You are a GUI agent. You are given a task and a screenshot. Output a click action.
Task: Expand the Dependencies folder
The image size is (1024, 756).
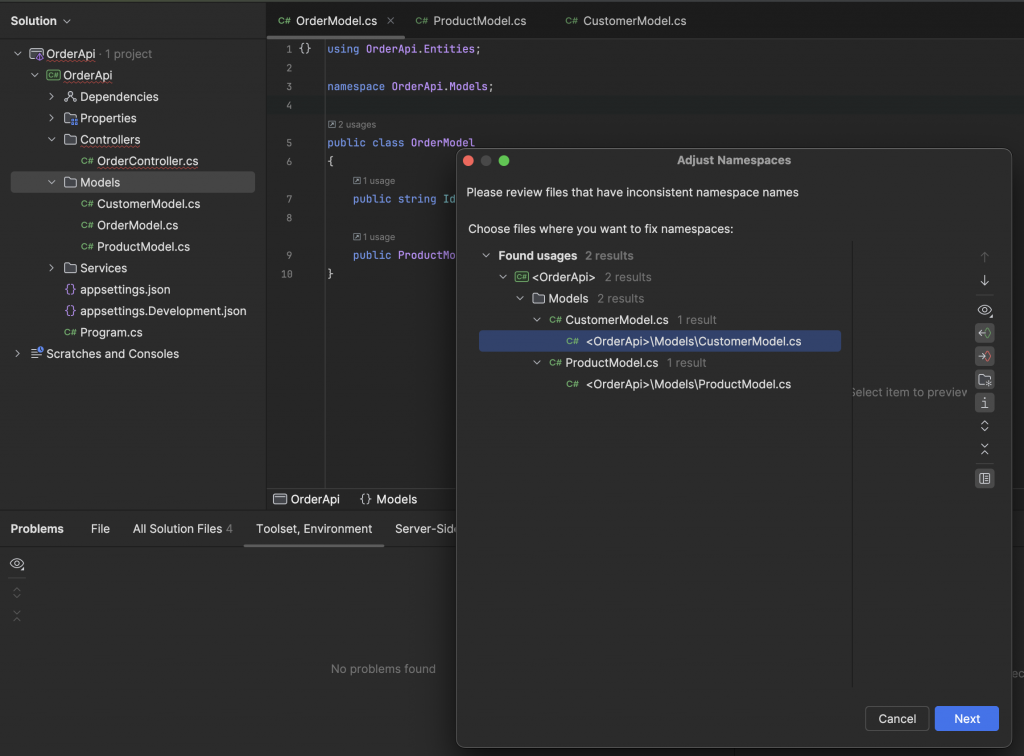pyautogui.click(x=52, y=97)
